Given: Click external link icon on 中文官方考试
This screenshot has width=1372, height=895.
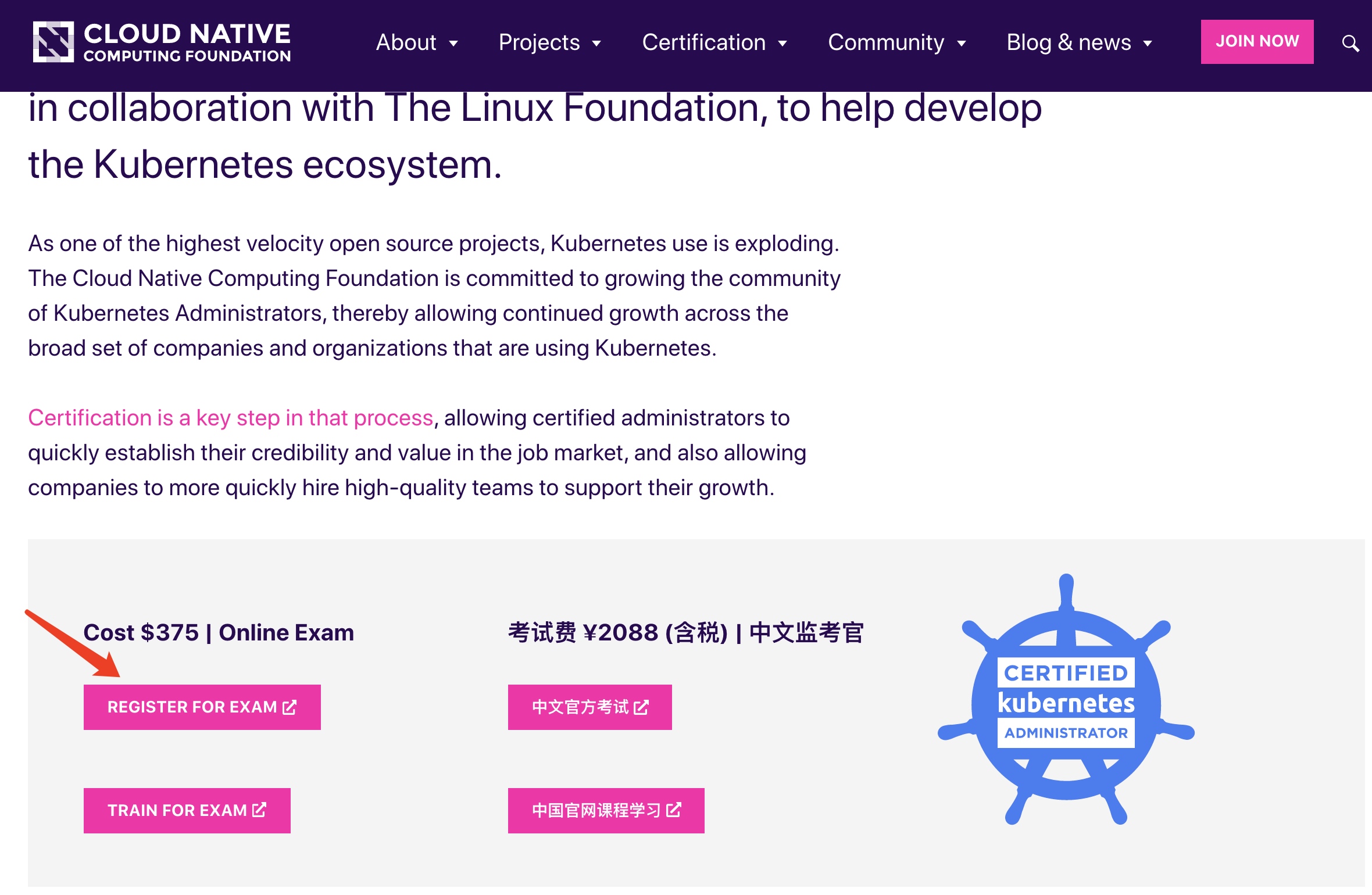Looking at the screenshot, I should (641, 707).
